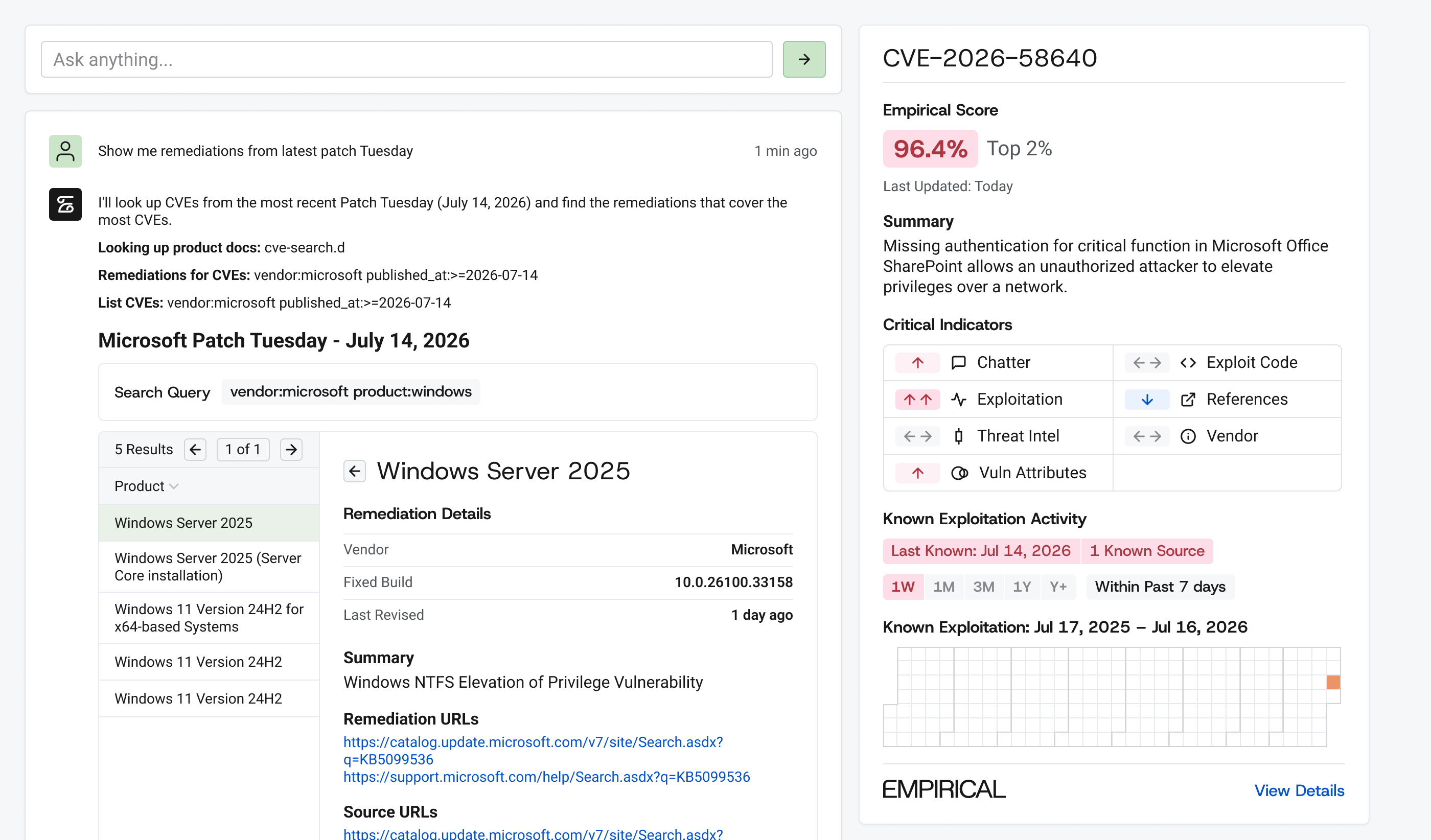Viewport: 1431px width, 840px height.
Task: Click the Top 2% label
Action: coord(1019,149)
